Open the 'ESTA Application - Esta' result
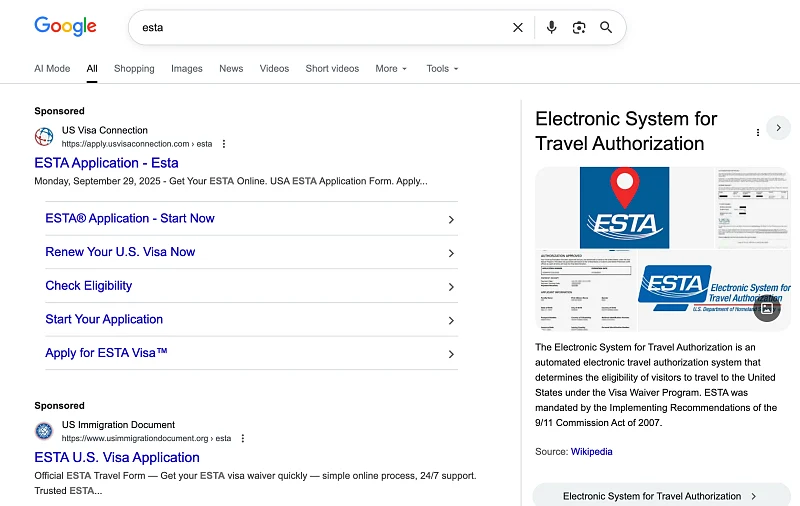This screenshot has width=800, height=506. click(106, 163)
